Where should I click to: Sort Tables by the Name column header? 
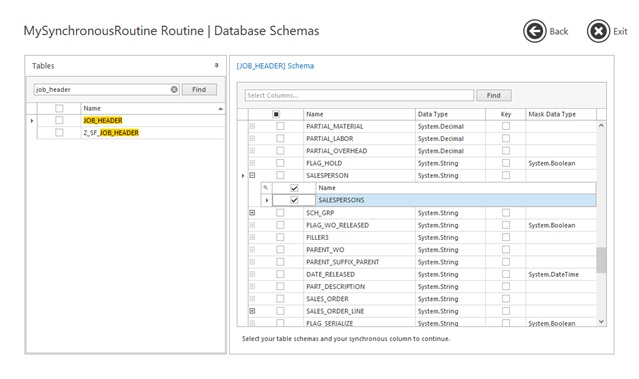point(153,108)
